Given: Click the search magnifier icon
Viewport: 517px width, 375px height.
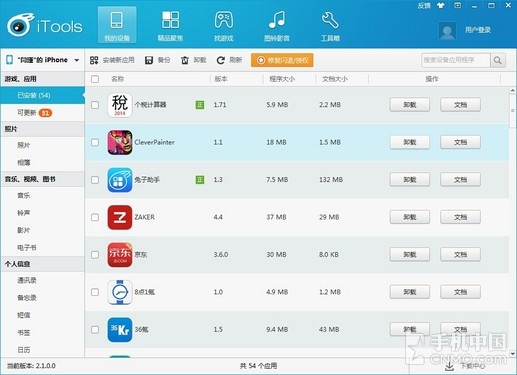Looking at the screenshot, I should point(498,60).
